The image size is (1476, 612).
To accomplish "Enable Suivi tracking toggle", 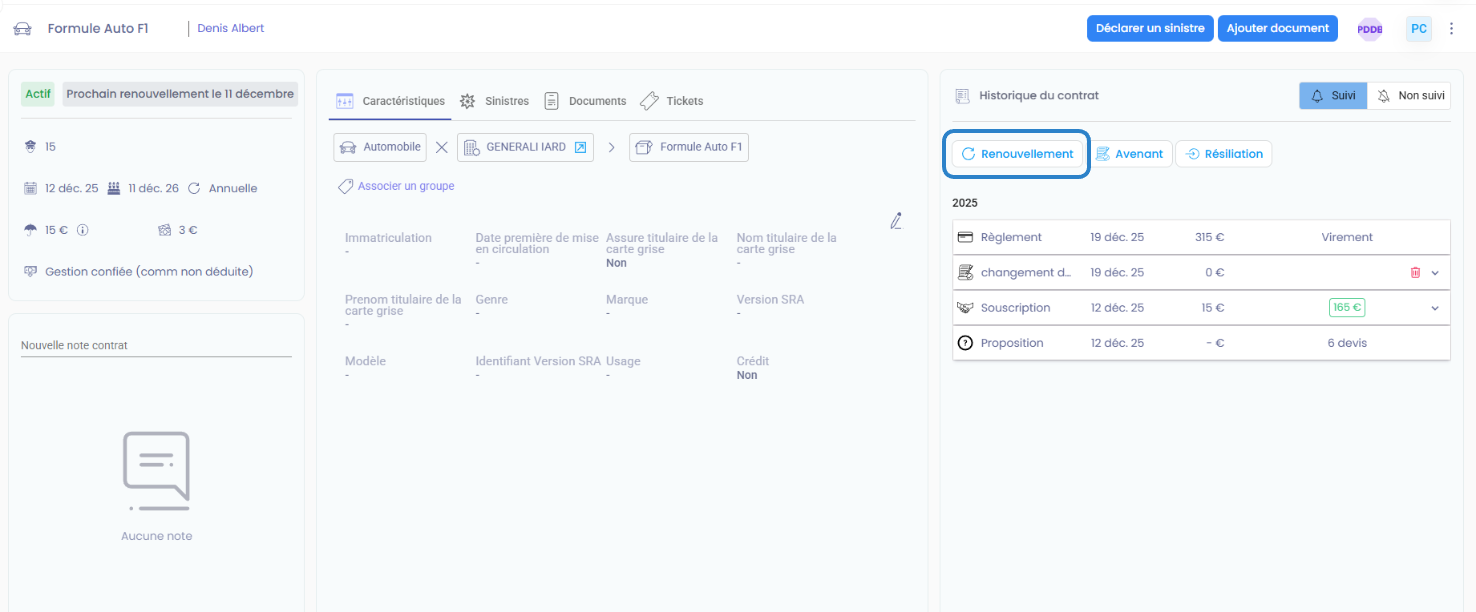I will [x=1333, y=96].
